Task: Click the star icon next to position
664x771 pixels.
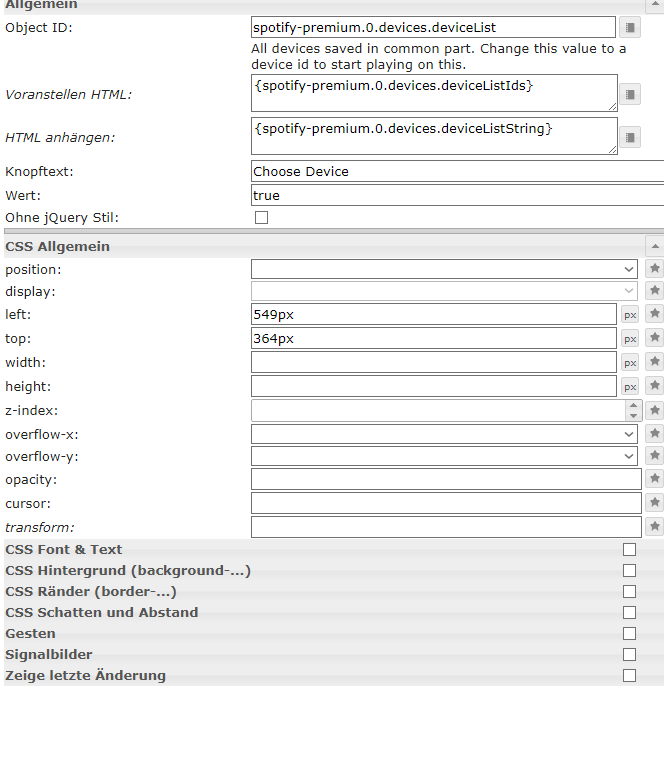Action: click(654, 269)
